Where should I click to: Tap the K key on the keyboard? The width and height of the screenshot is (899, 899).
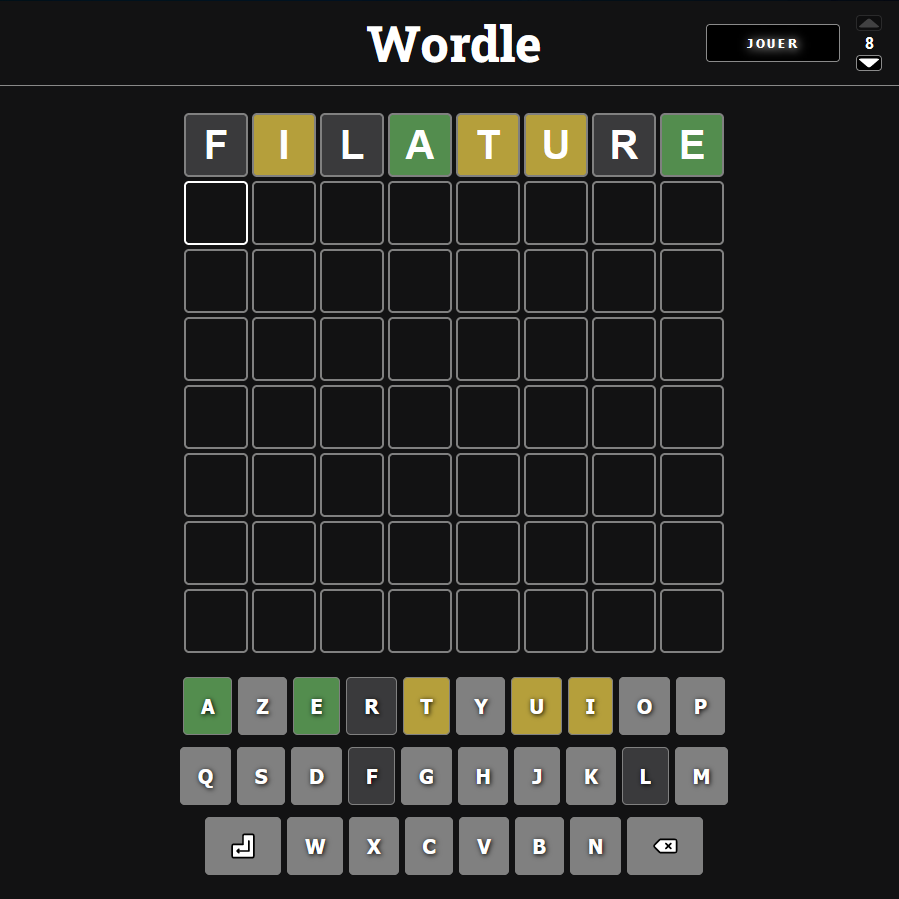[x=591, y=776]
